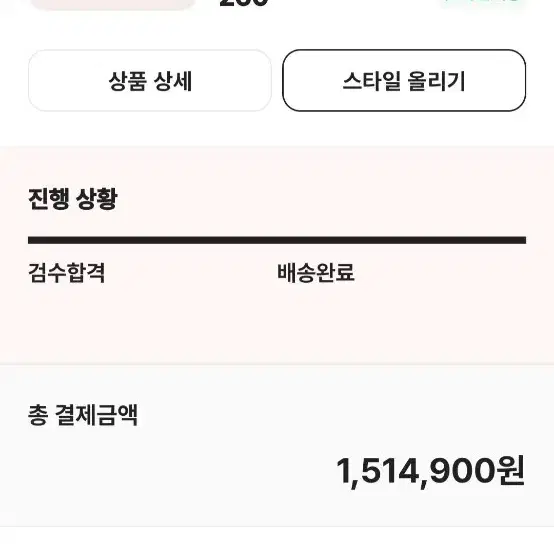Image resolution: width=554 pixels, height=554 pixels.
Task: Click the black progress status bar
Action: click(x=277, y=240)
